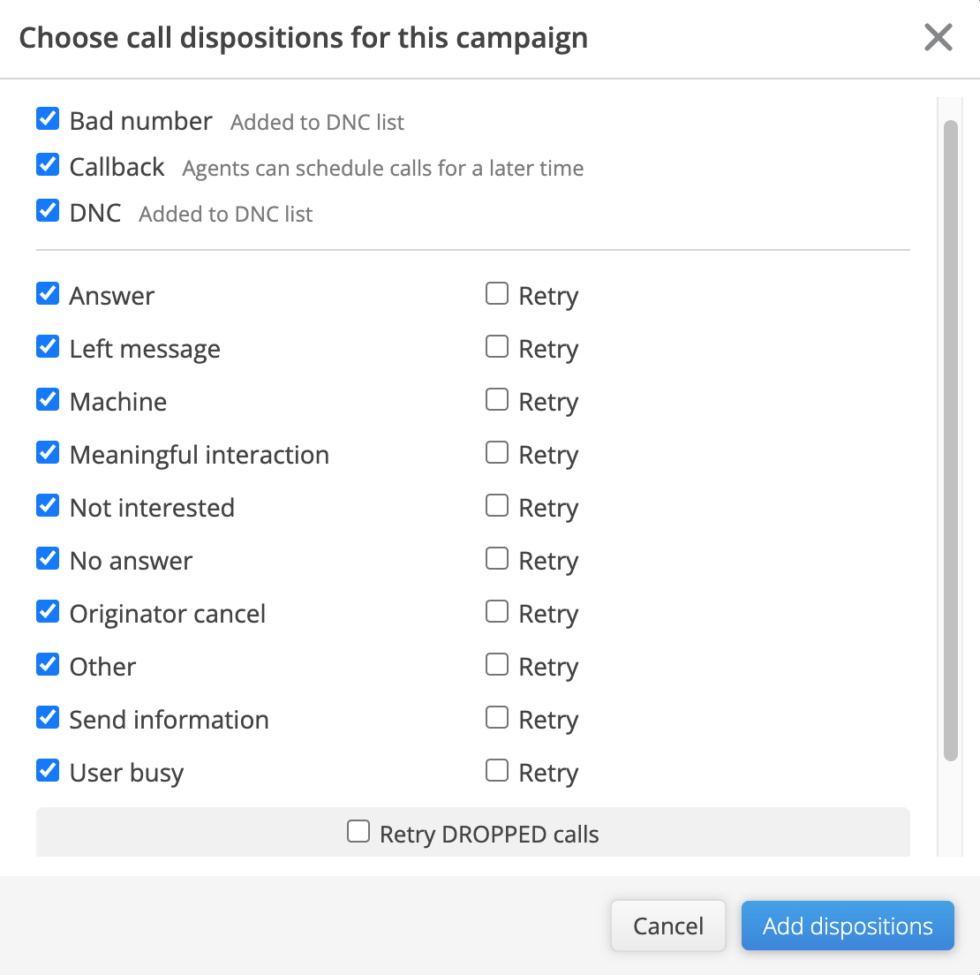Image resolution: width=980 pixels, height=975 pixels.
Task: Toggle Originator cancel disposition checkbox
Action: click(x=47, y=612)
